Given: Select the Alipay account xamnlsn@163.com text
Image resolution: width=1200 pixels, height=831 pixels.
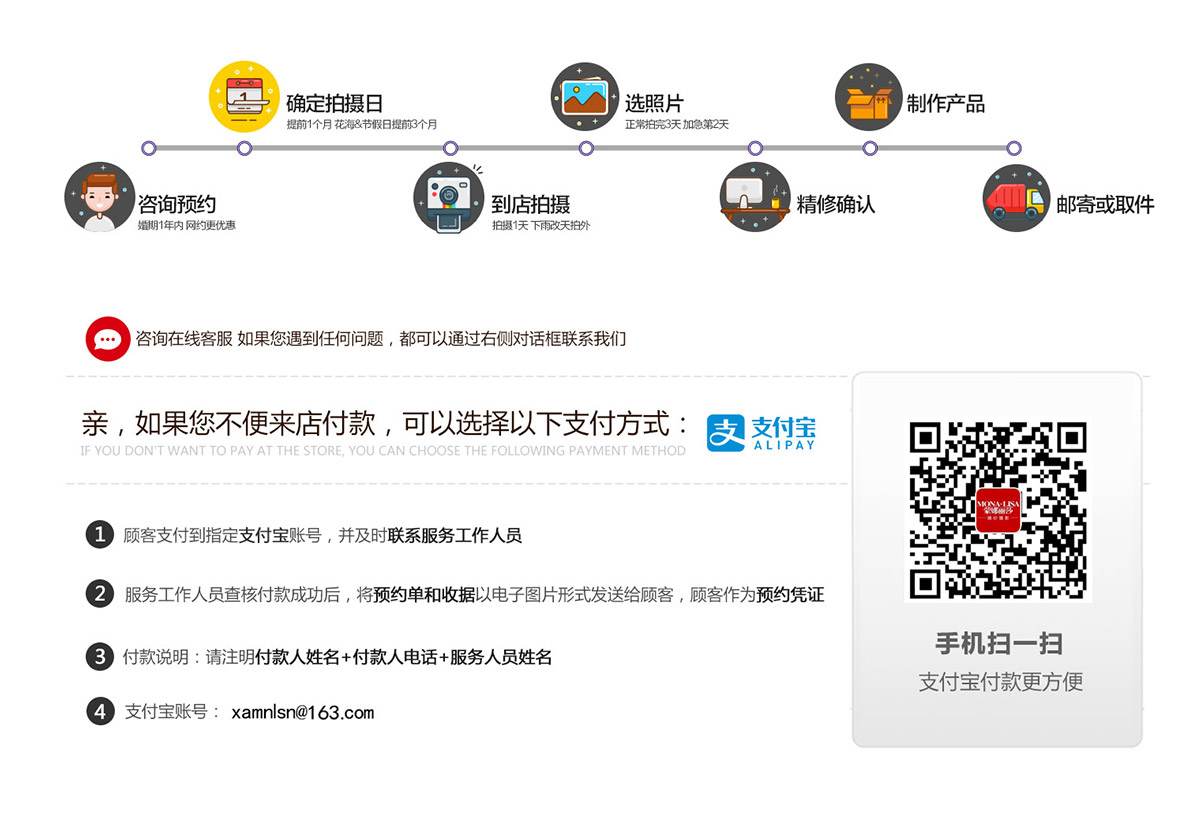Looking at the screenshot, I should [302, 713].
